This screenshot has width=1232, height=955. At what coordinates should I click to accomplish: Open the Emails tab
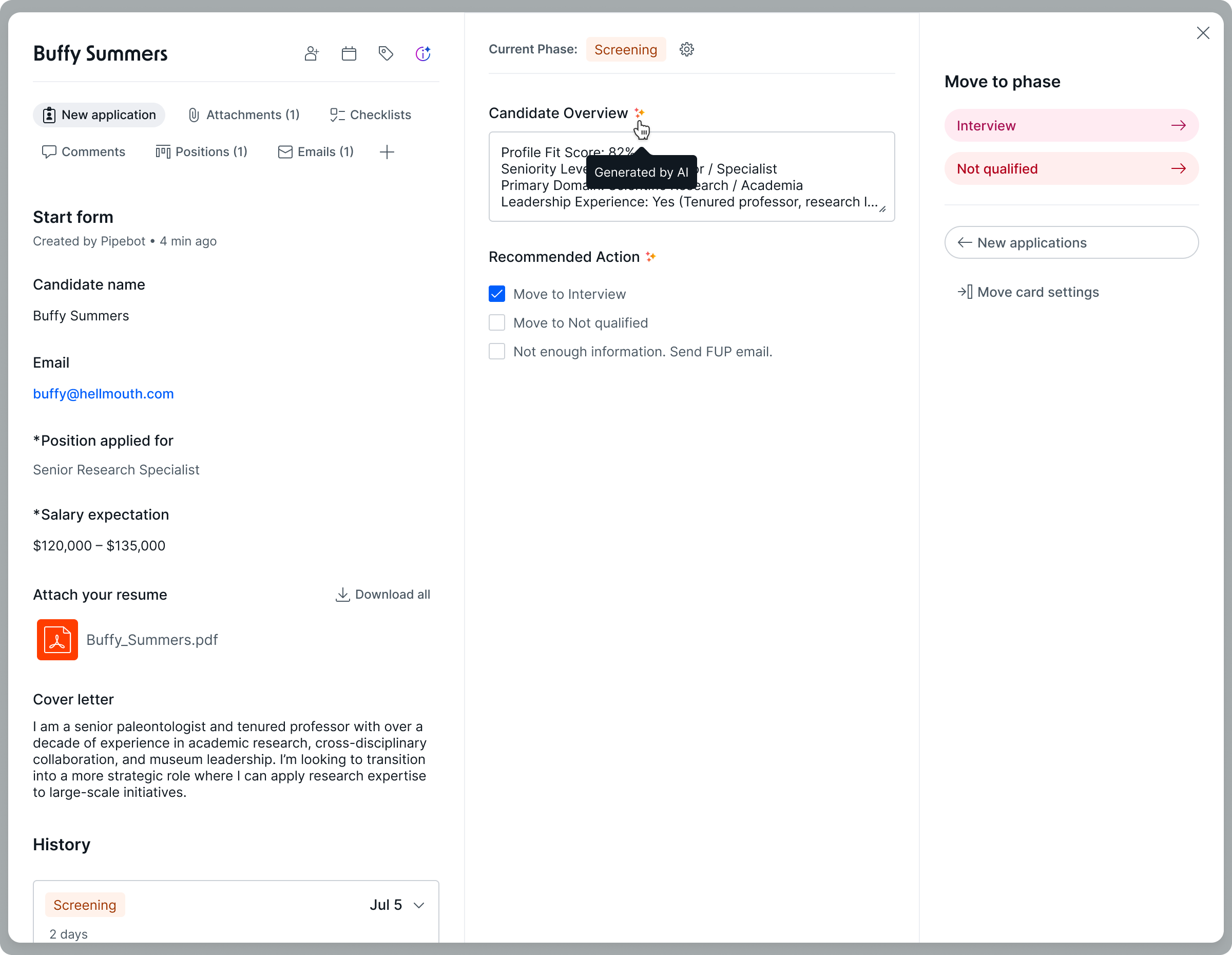click(x=316, y=151)
